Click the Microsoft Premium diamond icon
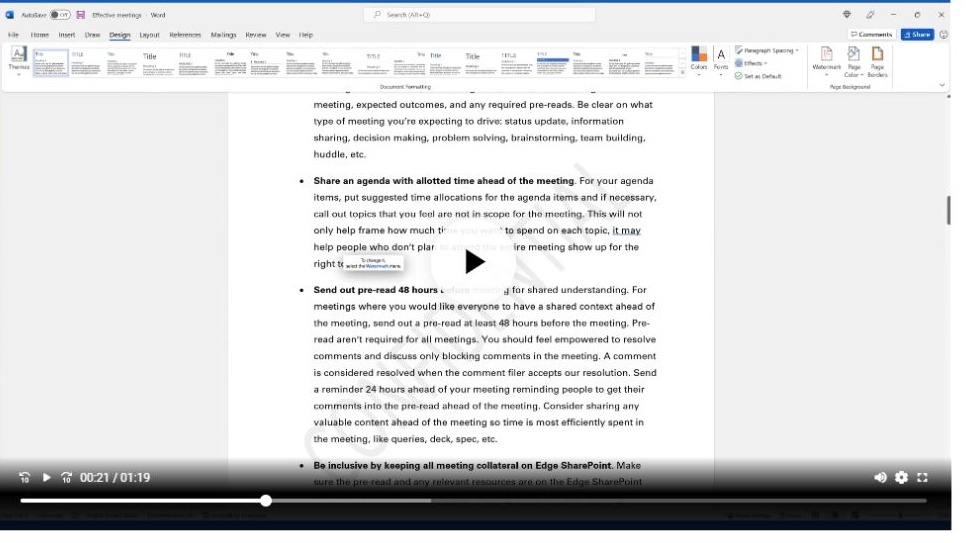Image resolution: width=966 pixels, height=543 pixels. coord(846,15)
